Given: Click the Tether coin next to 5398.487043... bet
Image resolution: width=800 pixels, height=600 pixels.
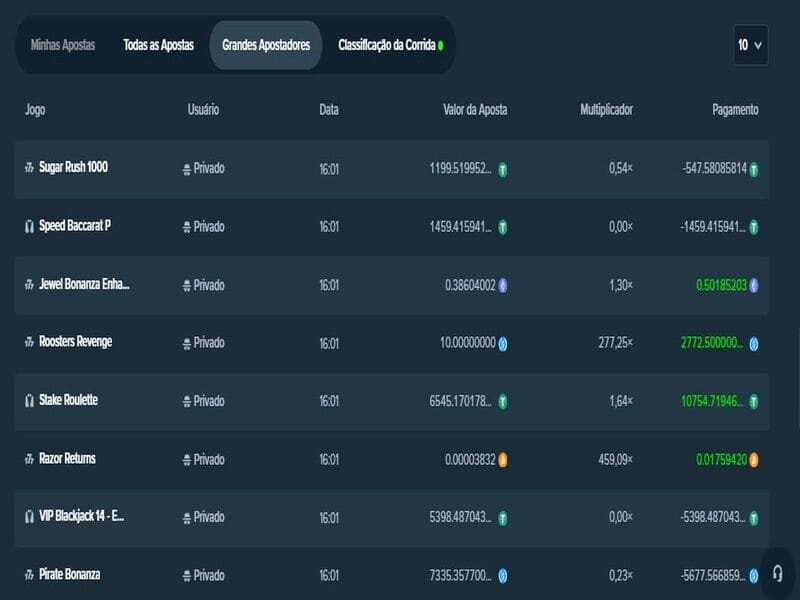Looking at the screenshot, I should (x=503, y=518).
